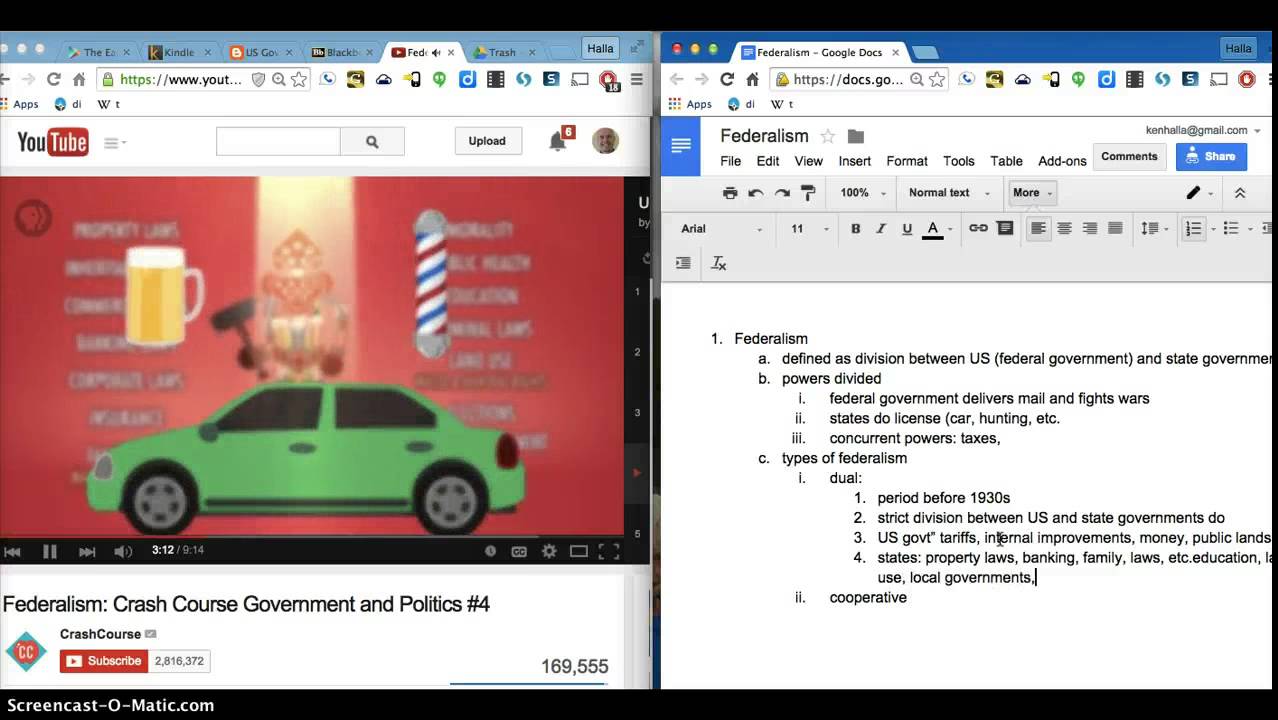
Task: Open the Normal text style dropdown
Action: pos(949,193)
